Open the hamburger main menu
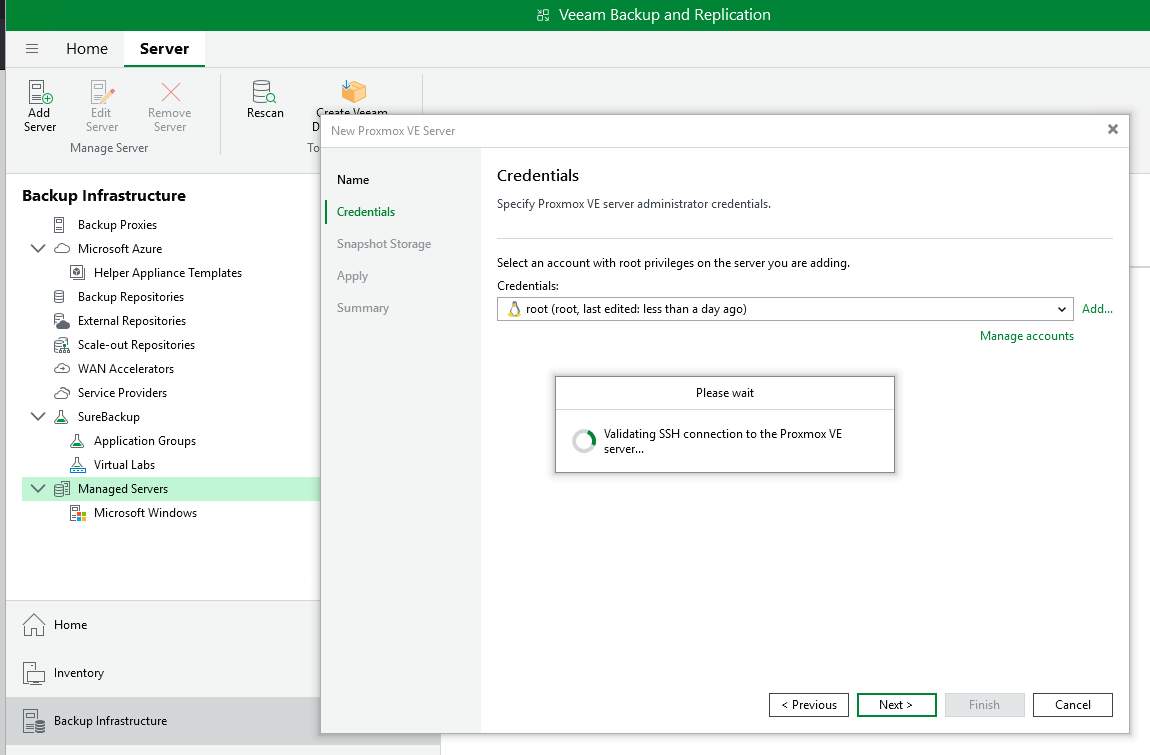This screenshot has height=755, width=1150. tap(32, 48)
